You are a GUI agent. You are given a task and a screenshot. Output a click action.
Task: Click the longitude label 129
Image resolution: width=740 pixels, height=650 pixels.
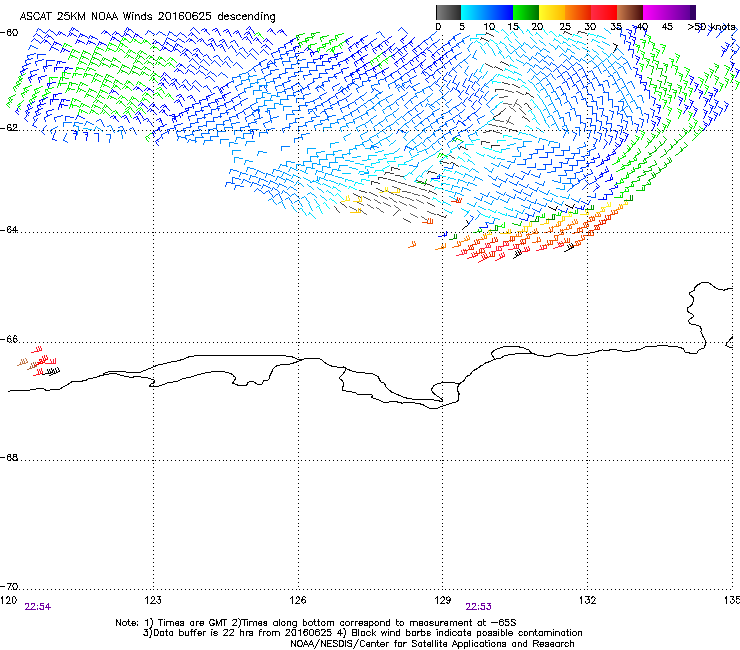[x=443, y=599]
